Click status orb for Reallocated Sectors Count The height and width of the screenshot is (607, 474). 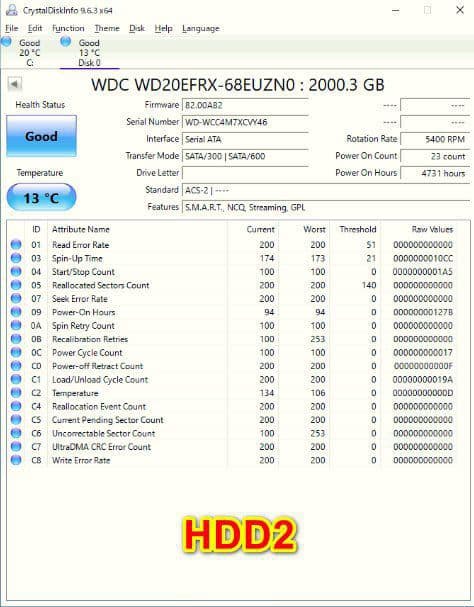(x=16, y=285)
